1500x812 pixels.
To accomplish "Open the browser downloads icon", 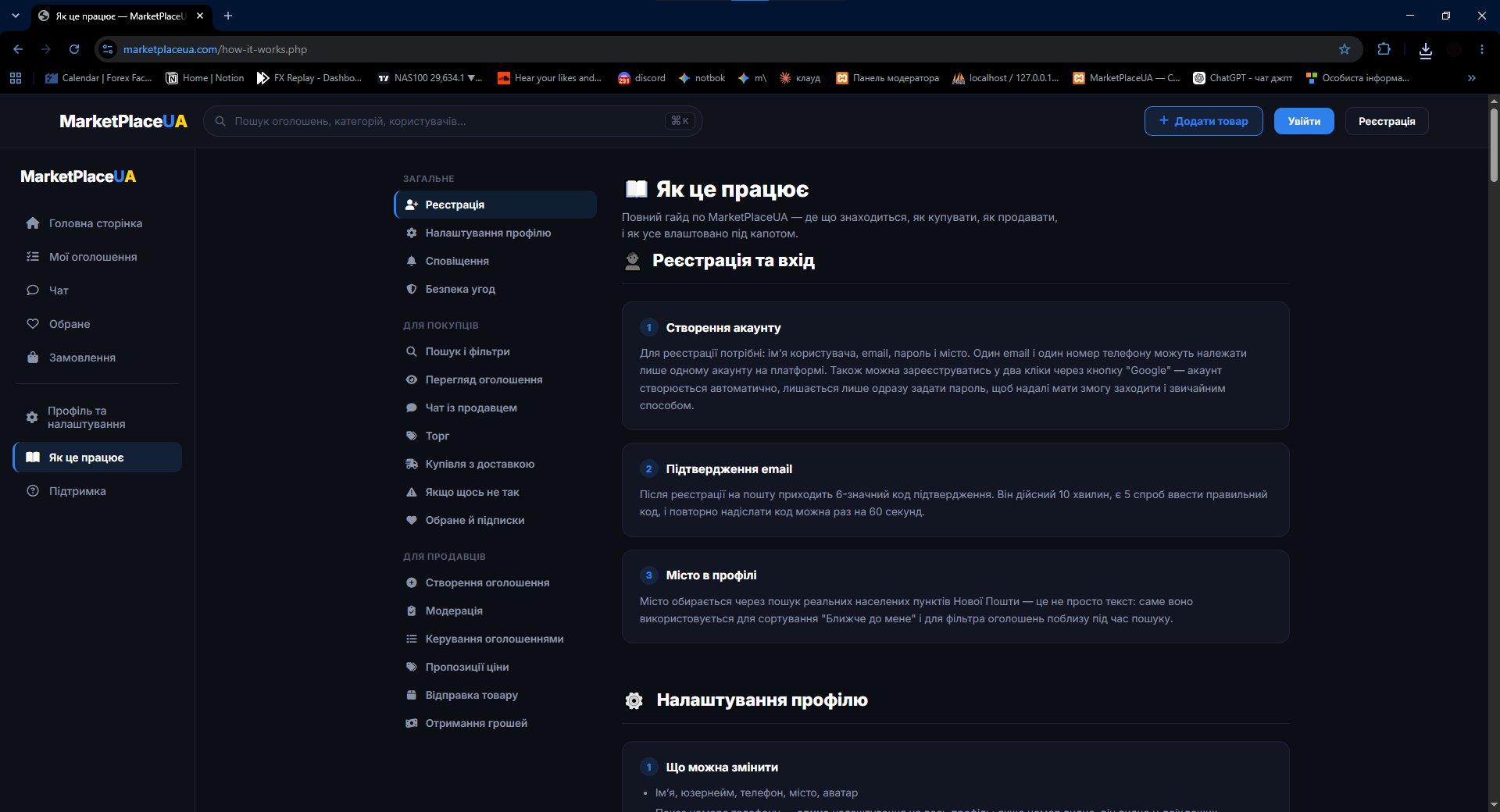I will (x=1426, y=50).
